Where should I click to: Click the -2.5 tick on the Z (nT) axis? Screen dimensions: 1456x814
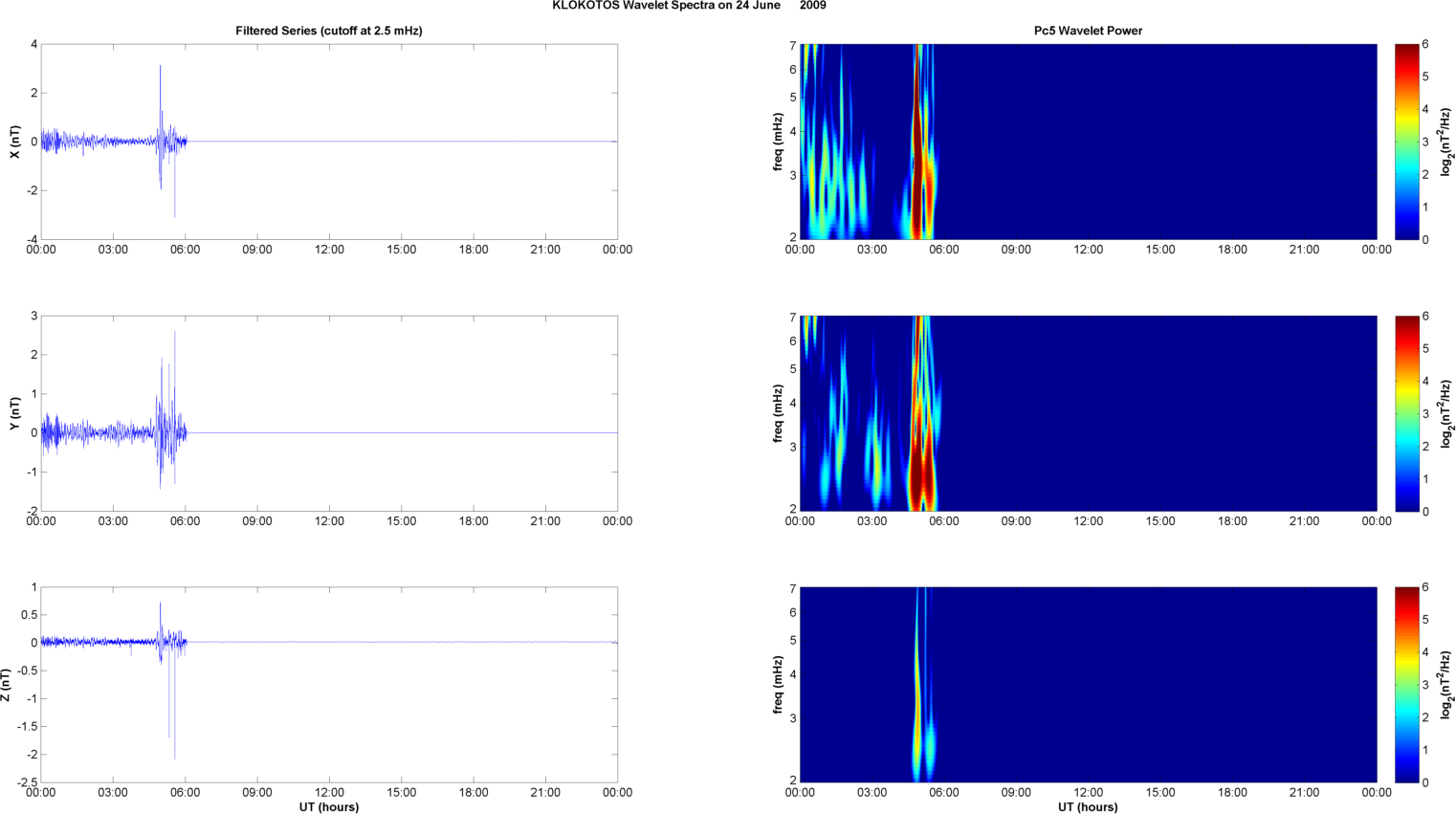pyautogui.click(x=27, y=782)
